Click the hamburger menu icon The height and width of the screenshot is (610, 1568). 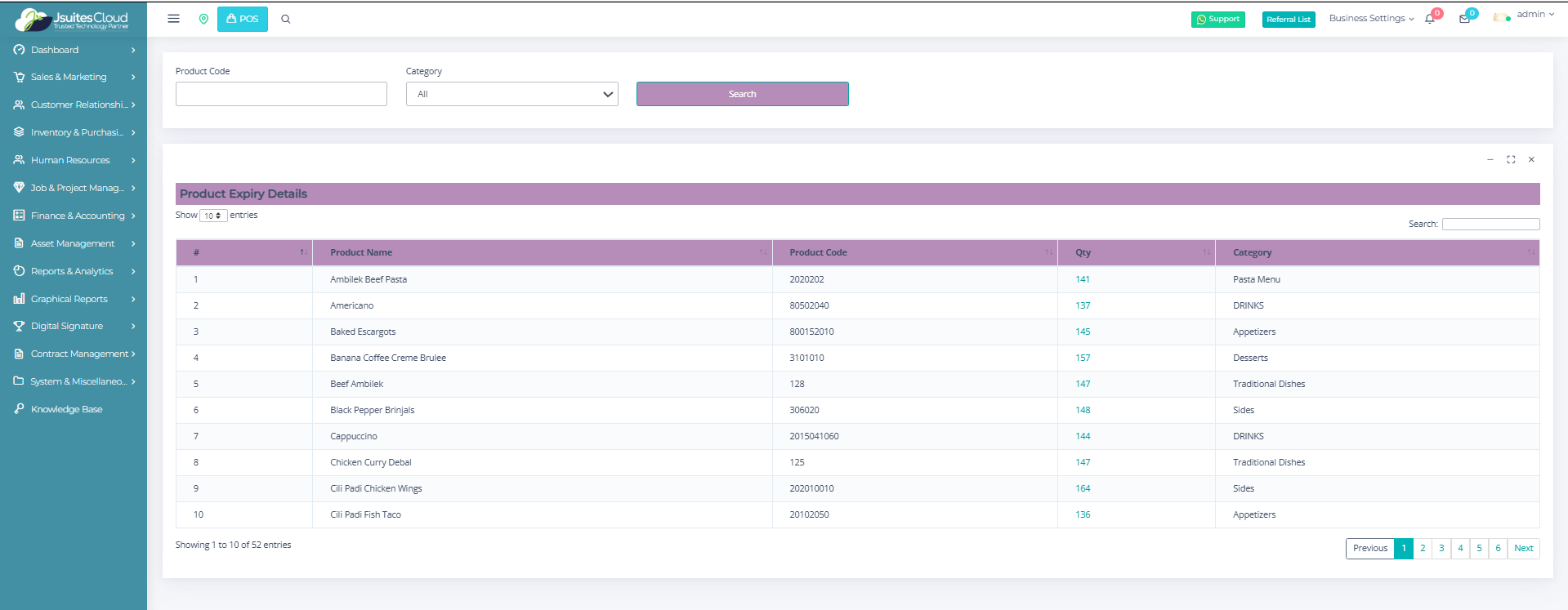[173, 19]
